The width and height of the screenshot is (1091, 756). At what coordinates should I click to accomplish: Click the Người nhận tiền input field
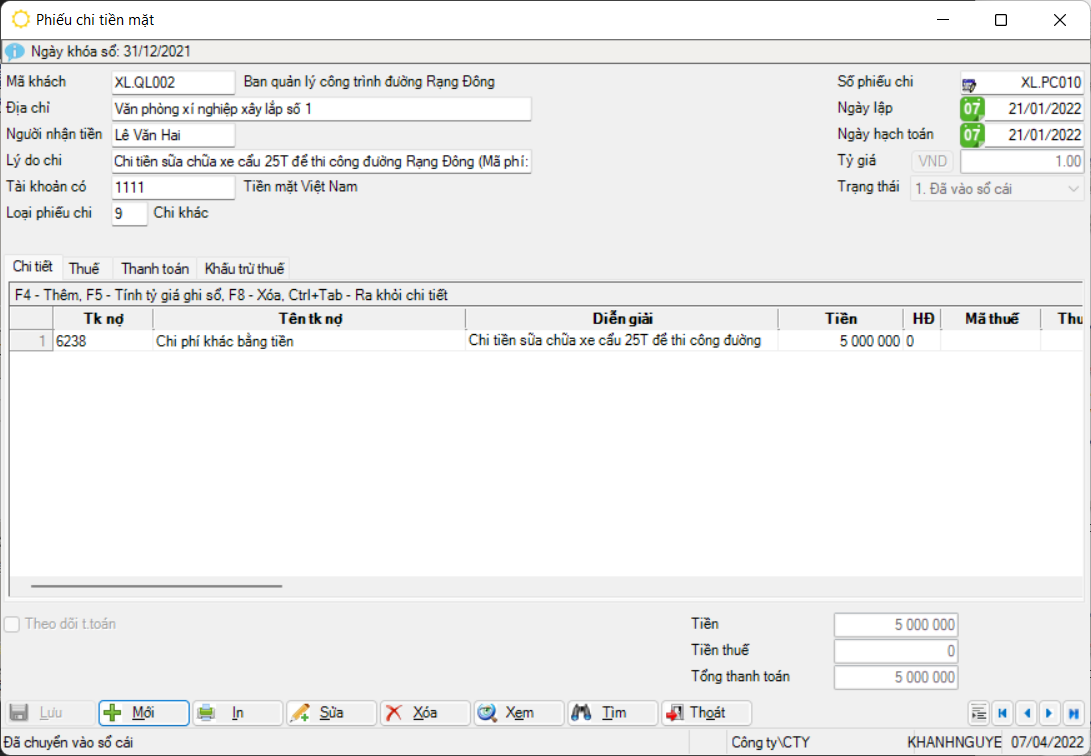coord(173,135)
